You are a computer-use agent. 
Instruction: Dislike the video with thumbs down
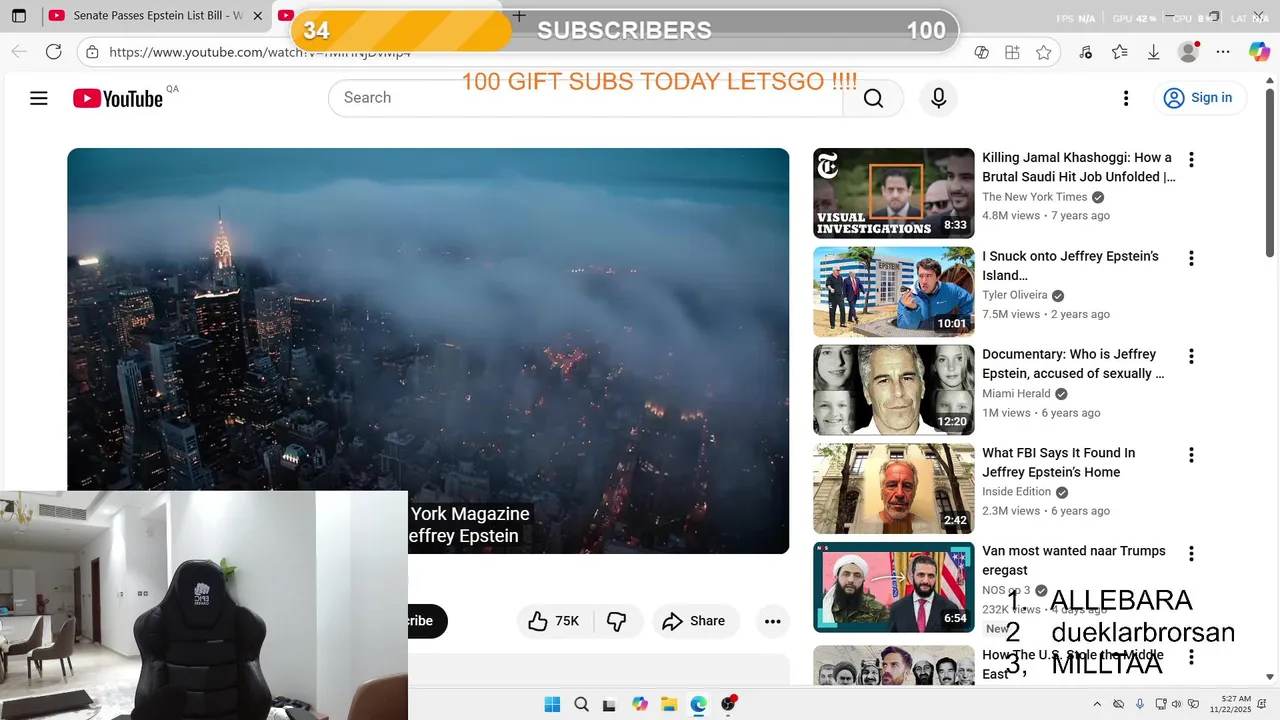click(x=617, y=621)
